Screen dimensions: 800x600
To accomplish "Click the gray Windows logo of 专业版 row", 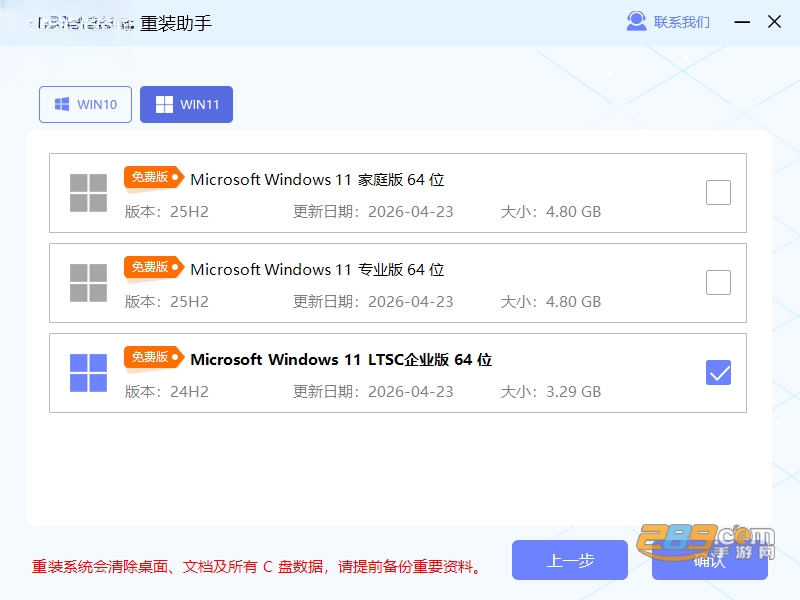I will (88, 283).
